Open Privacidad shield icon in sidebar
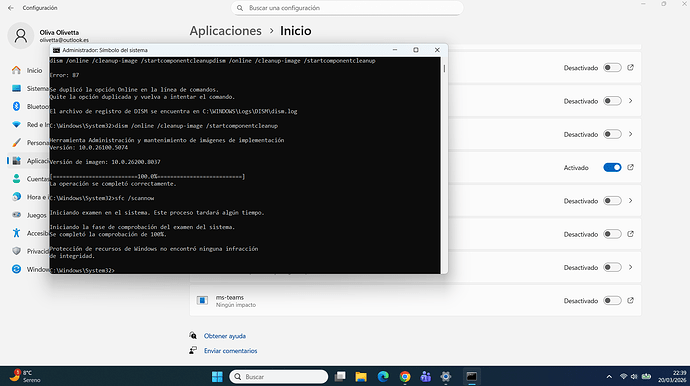The width and height of the screenshot is (690, 386). tap(16, 251)
